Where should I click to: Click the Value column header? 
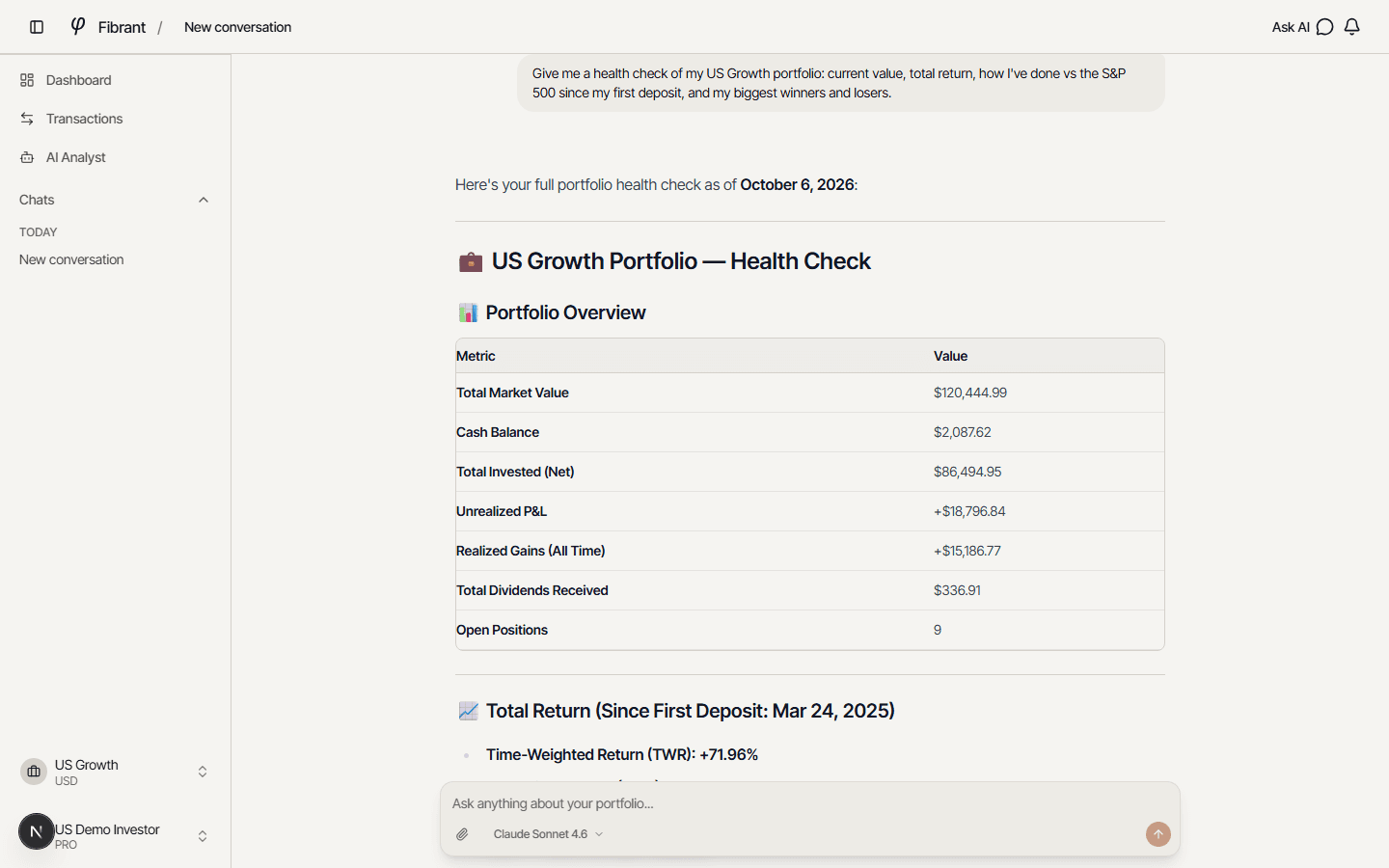[950, 356]
